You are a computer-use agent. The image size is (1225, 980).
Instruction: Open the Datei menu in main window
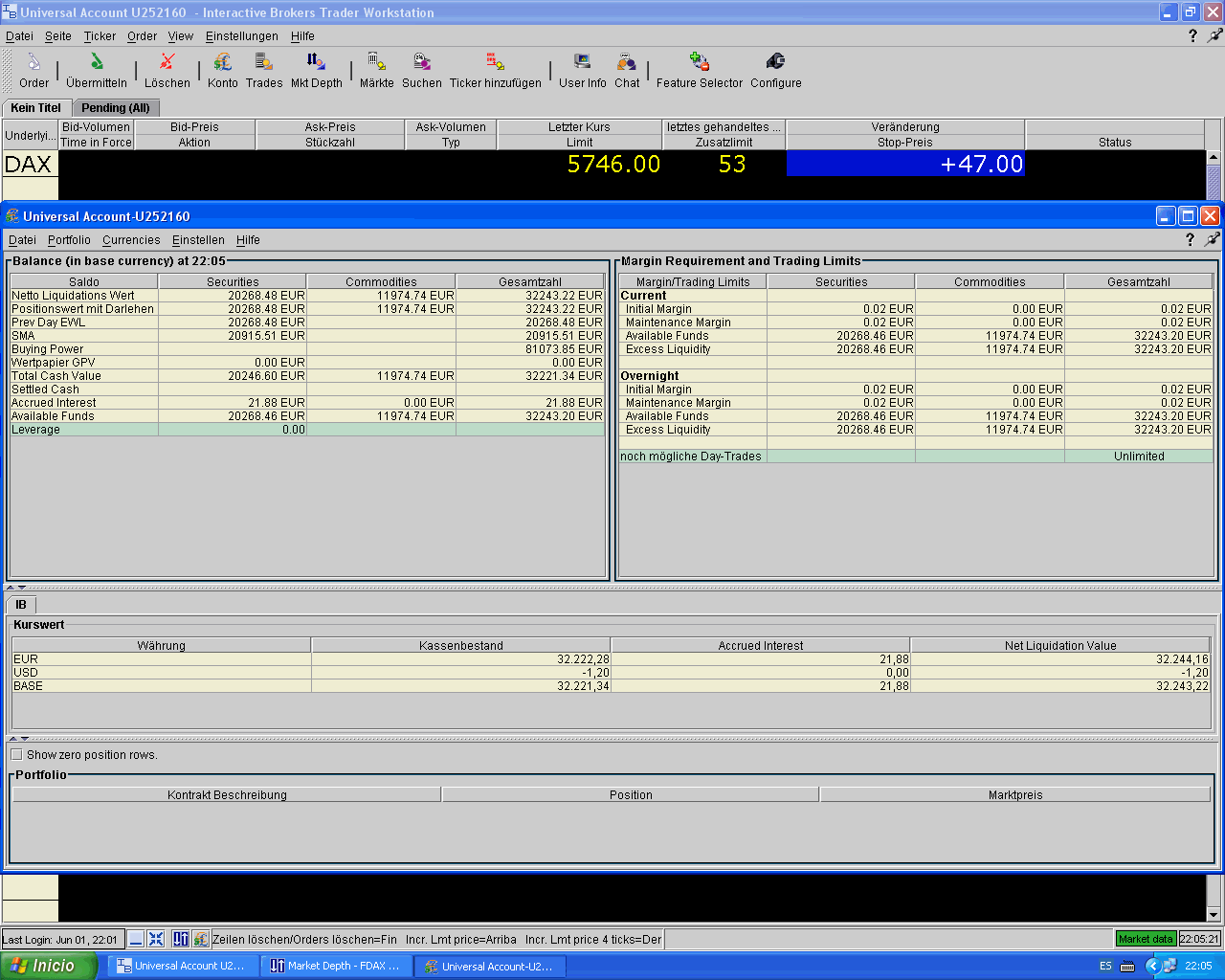(x=19, y=36)
